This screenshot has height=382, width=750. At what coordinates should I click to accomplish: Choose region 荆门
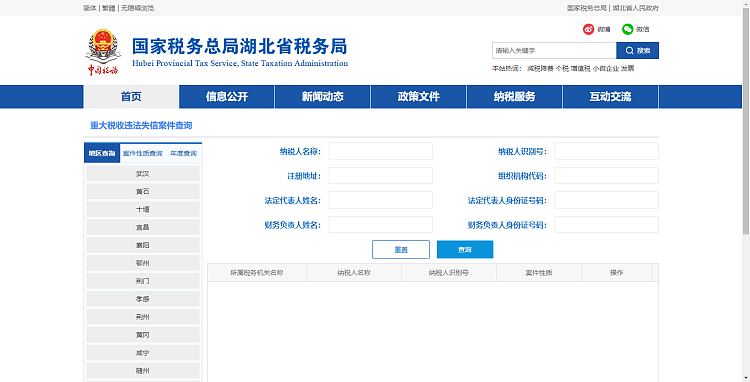(143, 281)
